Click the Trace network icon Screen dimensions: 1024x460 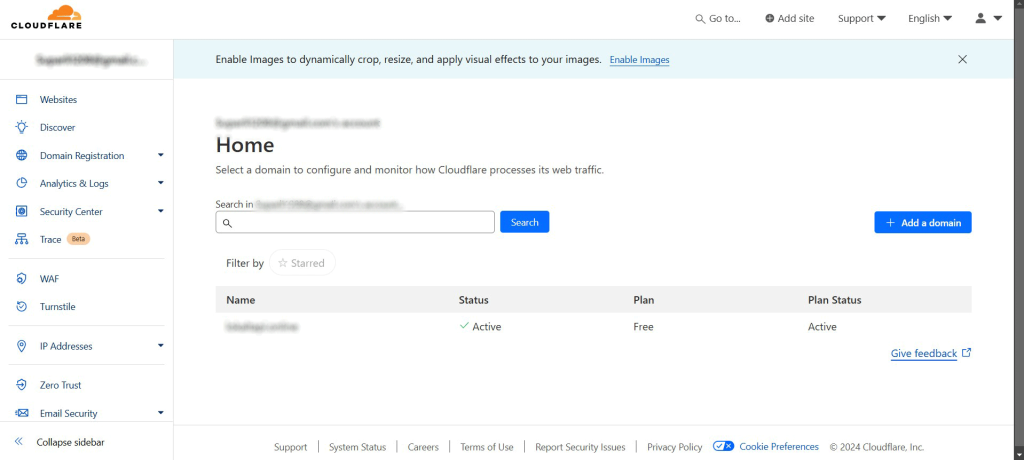(21, 240)
